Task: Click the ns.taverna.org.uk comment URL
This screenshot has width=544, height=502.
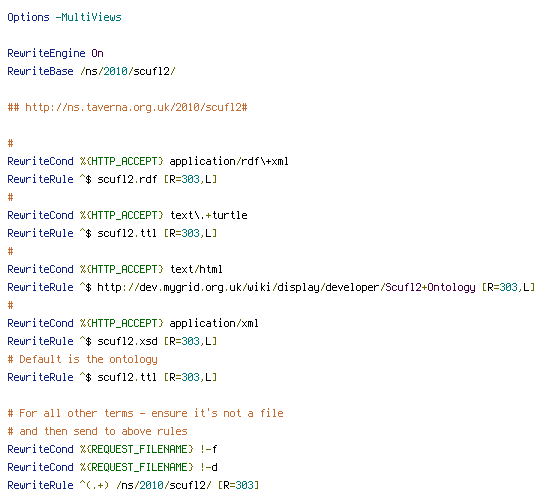Action: coord(136,107)
